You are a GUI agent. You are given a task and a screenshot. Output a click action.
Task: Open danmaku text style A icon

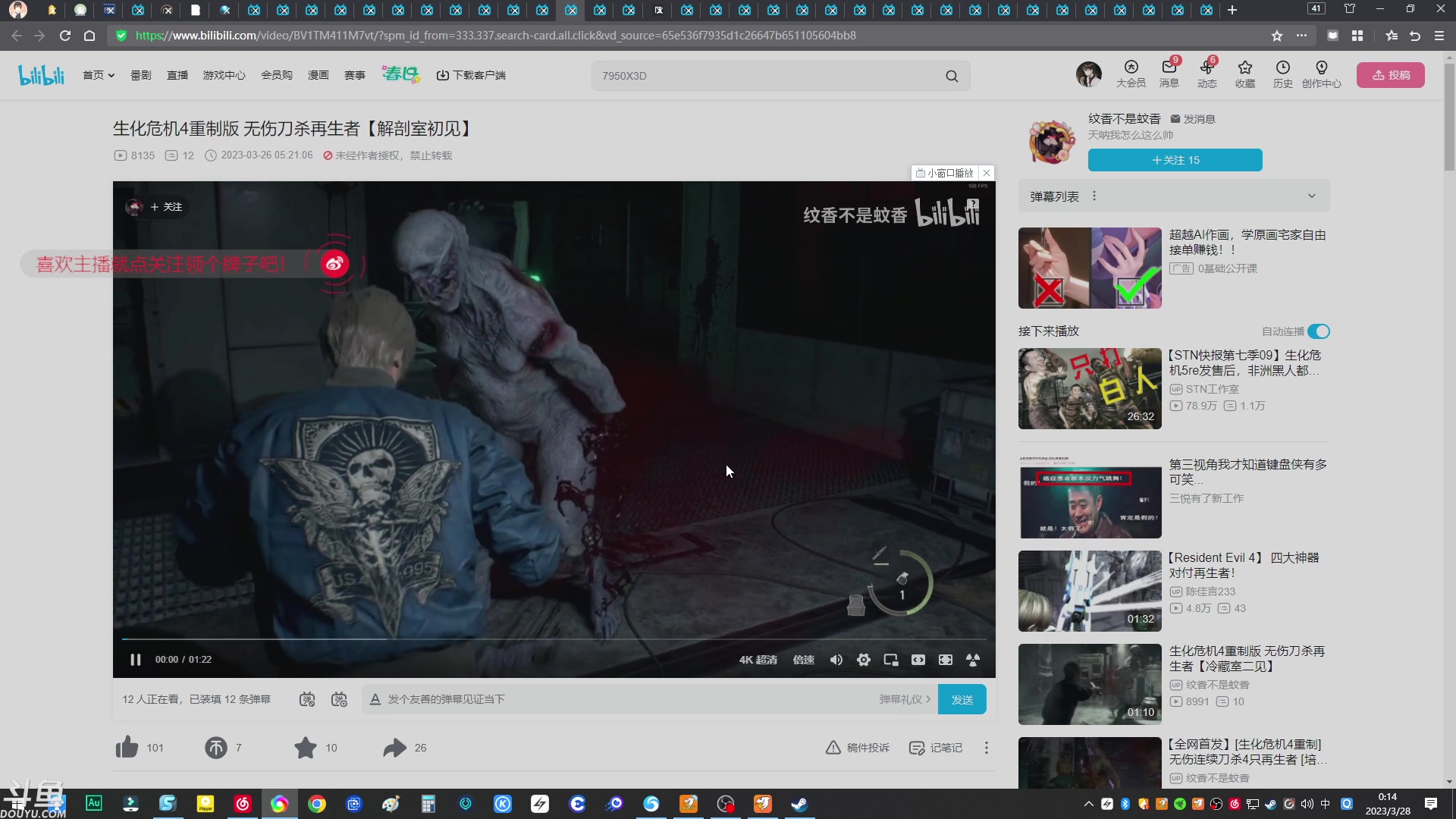click(x=375, y=699)
